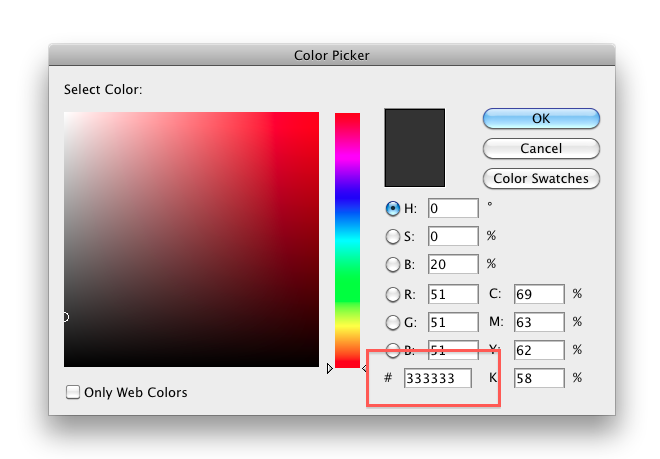This screenshot has width=660, height=459.
Task: Click the R red value field
Action: (453, 294)
